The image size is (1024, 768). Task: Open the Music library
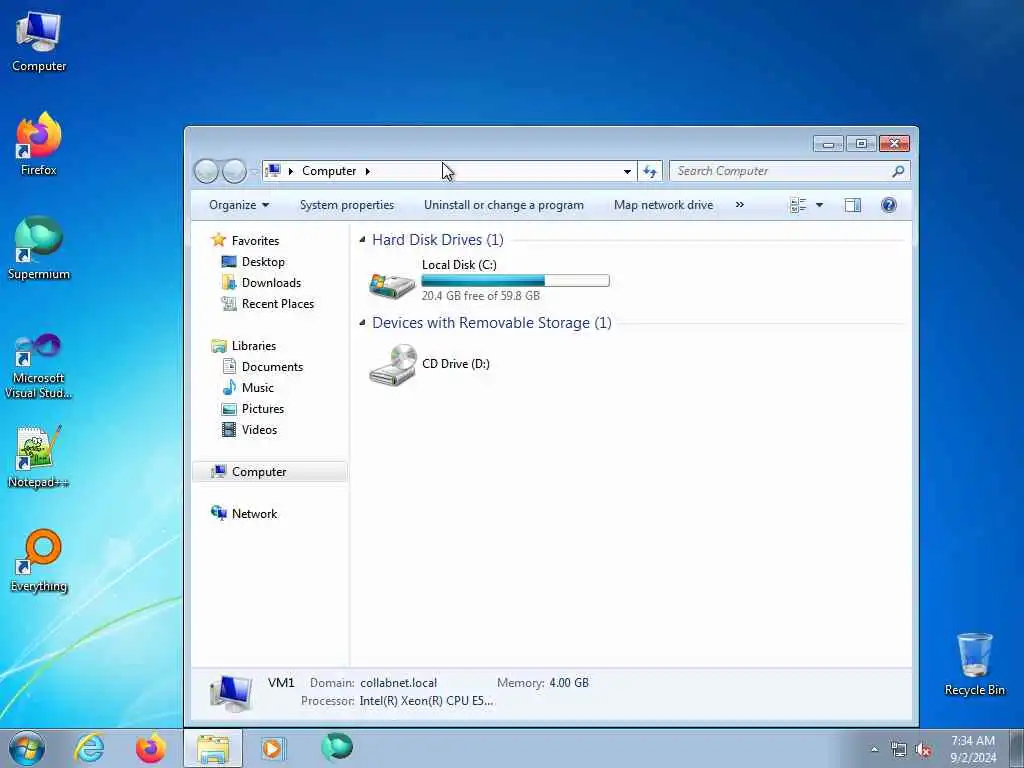click(x=257, y=387)
